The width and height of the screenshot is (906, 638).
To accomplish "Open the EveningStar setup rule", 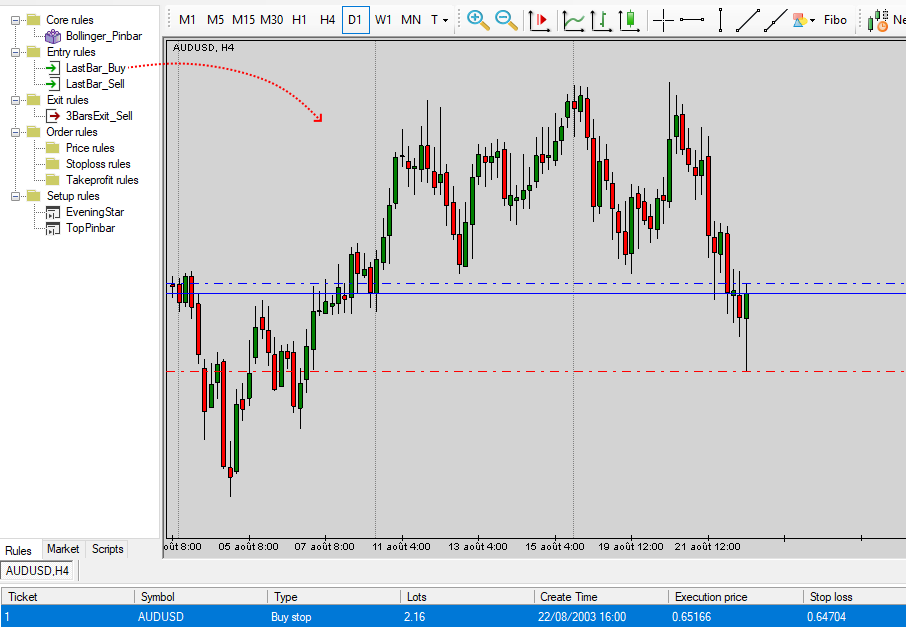I will [94, 212].
